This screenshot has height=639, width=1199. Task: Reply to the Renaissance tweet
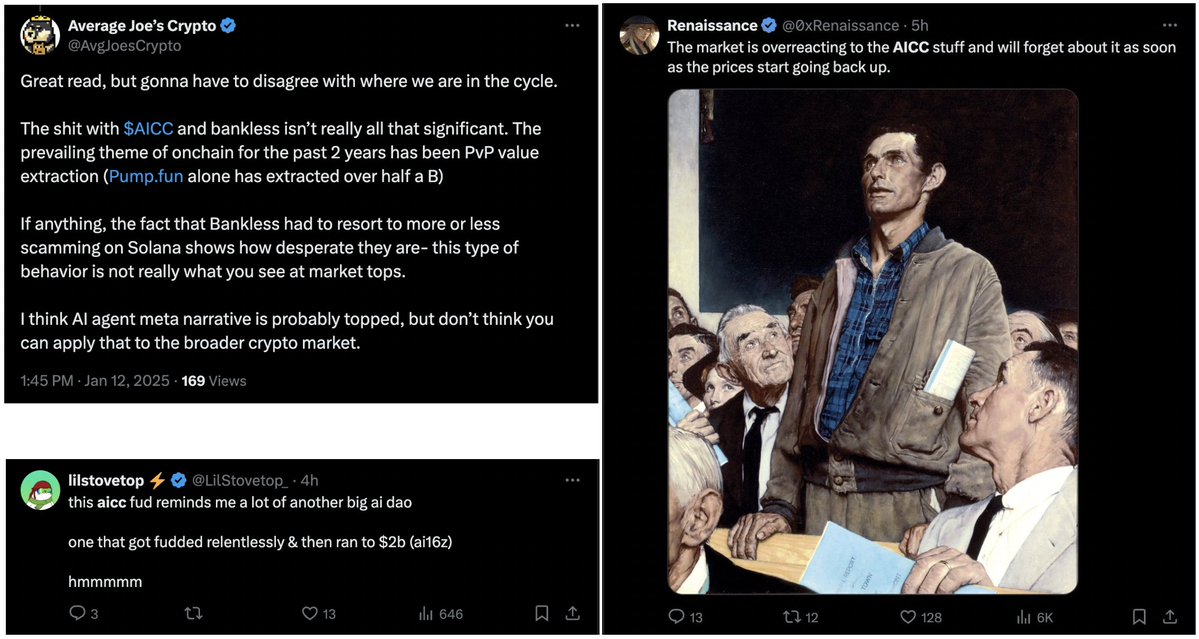676,617
